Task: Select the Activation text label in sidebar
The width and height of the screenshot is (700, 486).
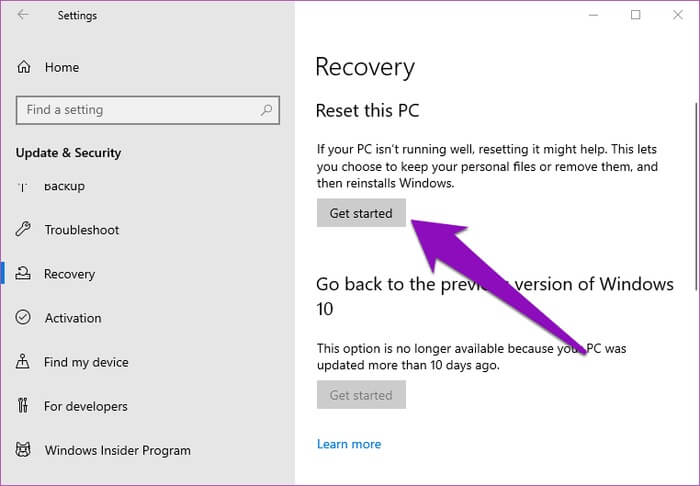Action: coord(73,318)
